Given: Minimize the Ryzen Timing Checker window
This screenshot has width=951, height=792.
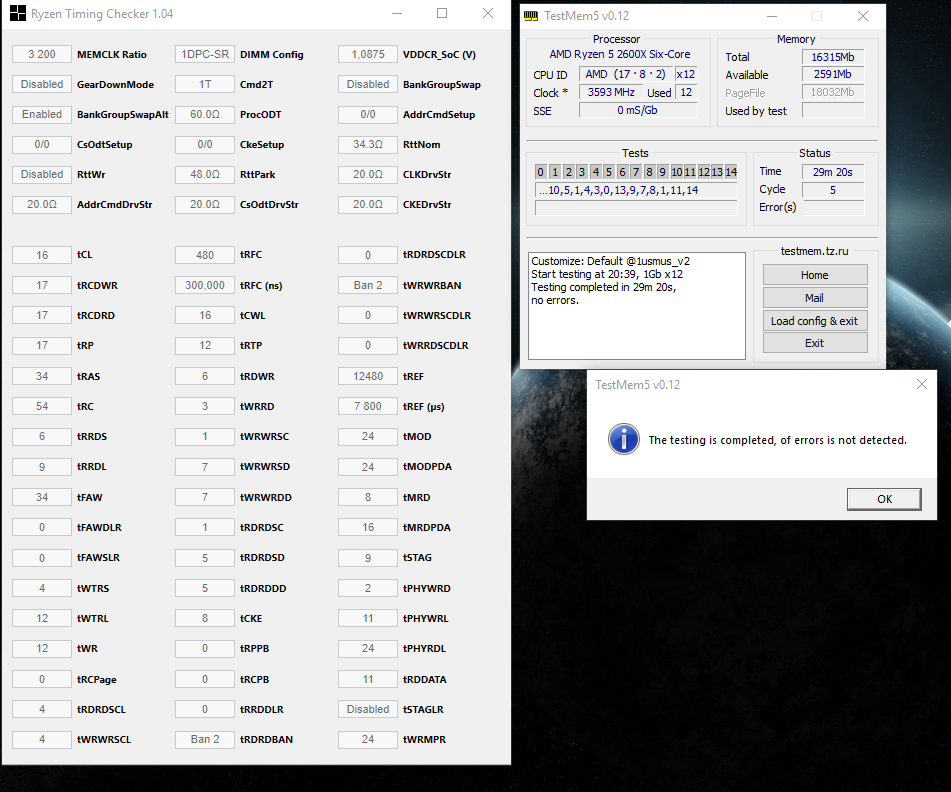Looking at the screenshot, I should 397,13.
